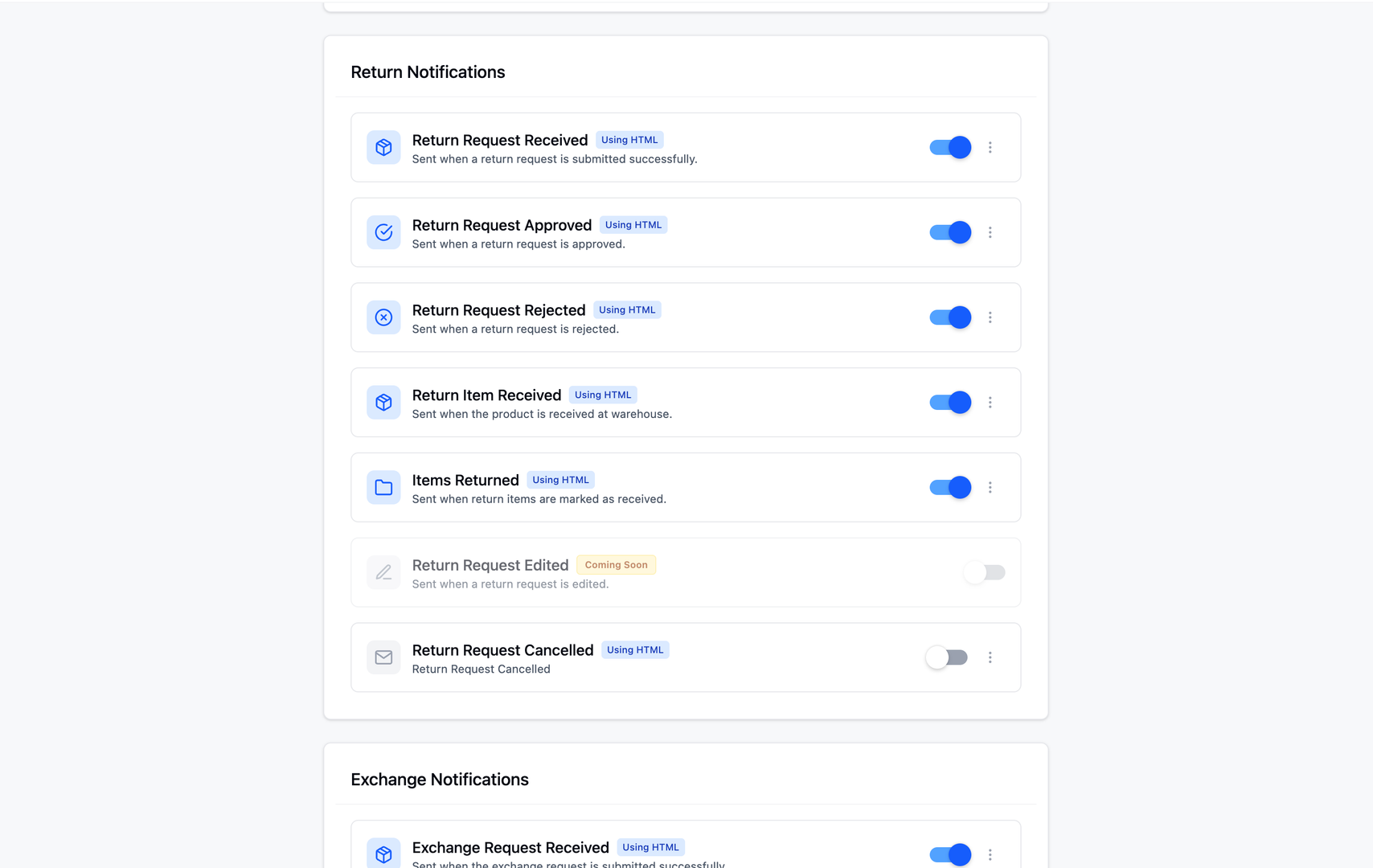Open options menu for Return Request Approved
Screen dimensions: 1373x868
click(990, 232)
